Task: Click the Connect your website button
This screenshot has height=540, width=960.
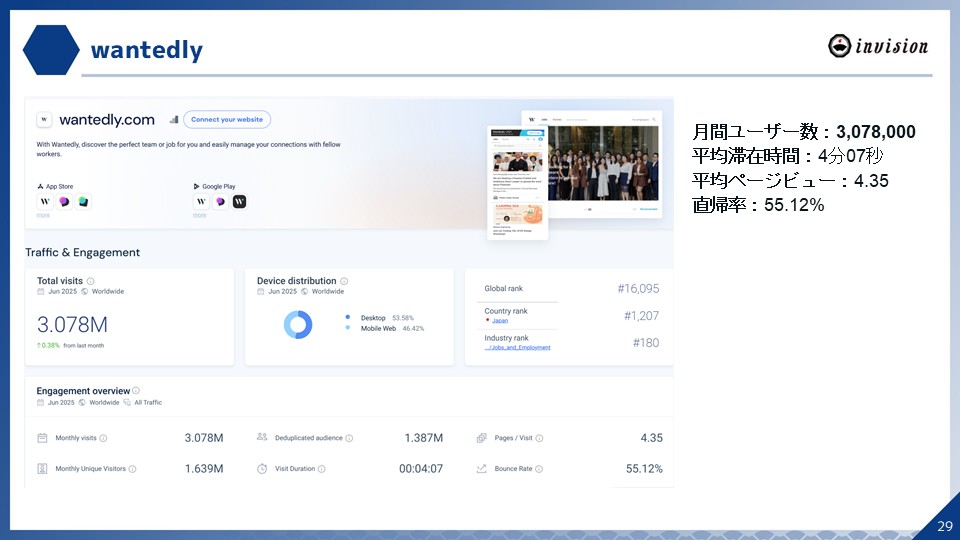Action: point(227,119)
